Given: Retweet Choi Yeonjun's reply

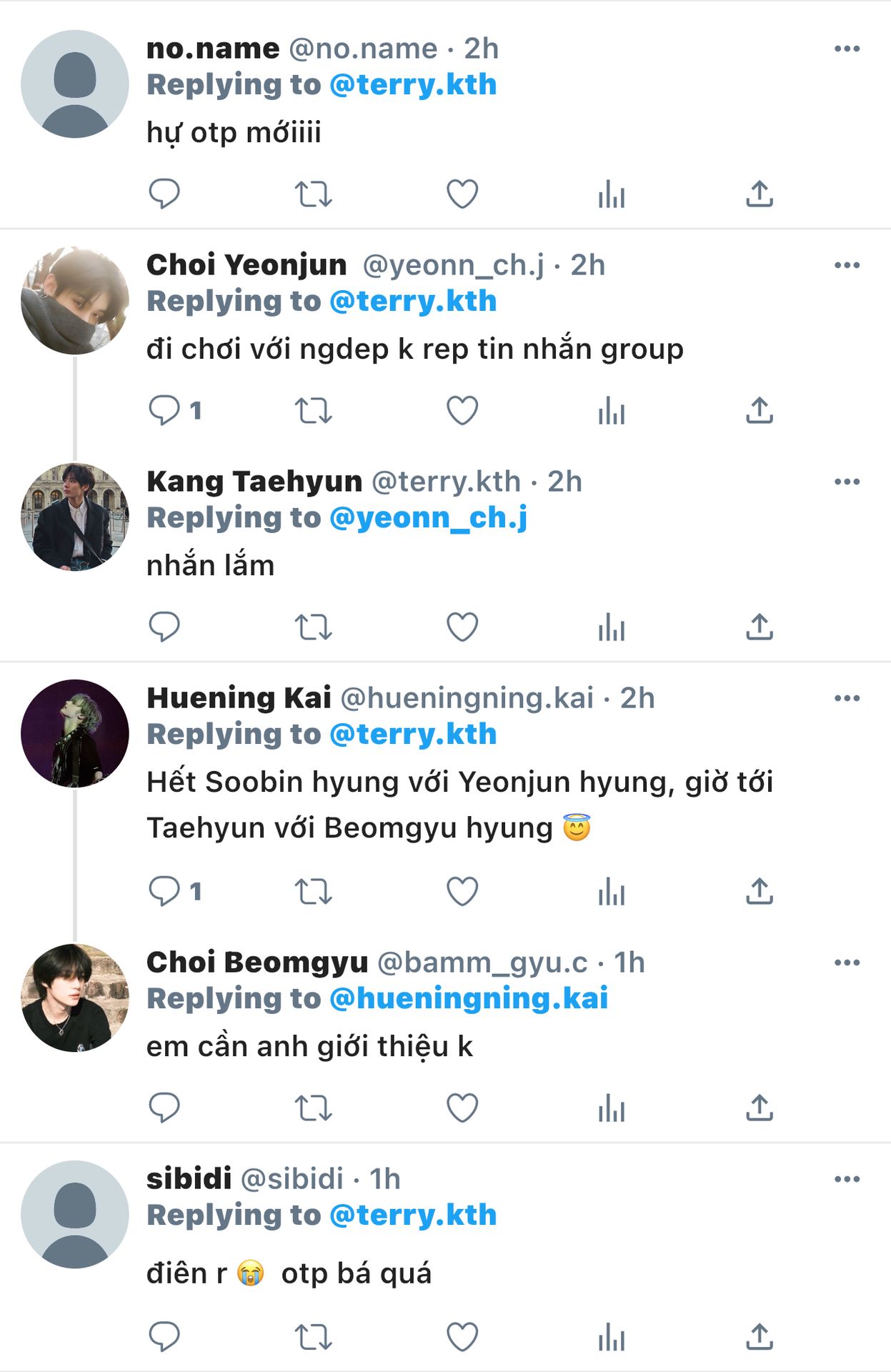Looking at the screenshot, I should pos(313,410).
